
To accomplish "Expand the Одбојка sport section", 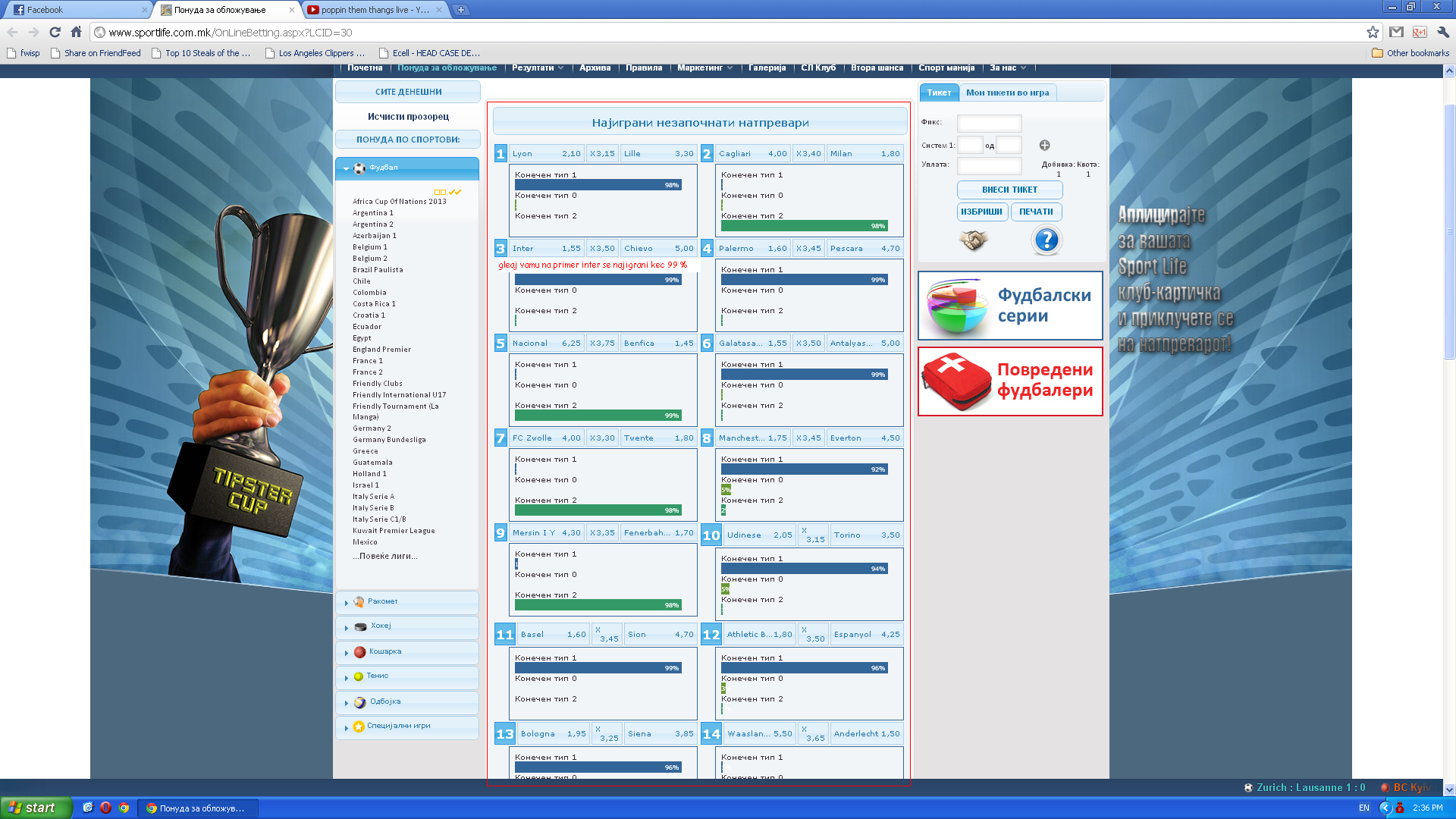I will (347, 702).
